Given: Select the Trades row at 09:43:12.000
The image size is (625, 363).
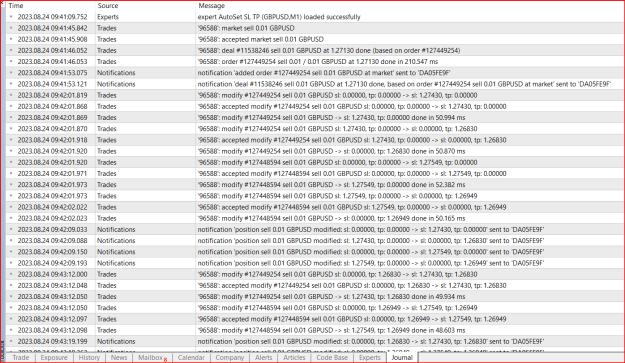Looking at the screenshot, I should [315, 274].
